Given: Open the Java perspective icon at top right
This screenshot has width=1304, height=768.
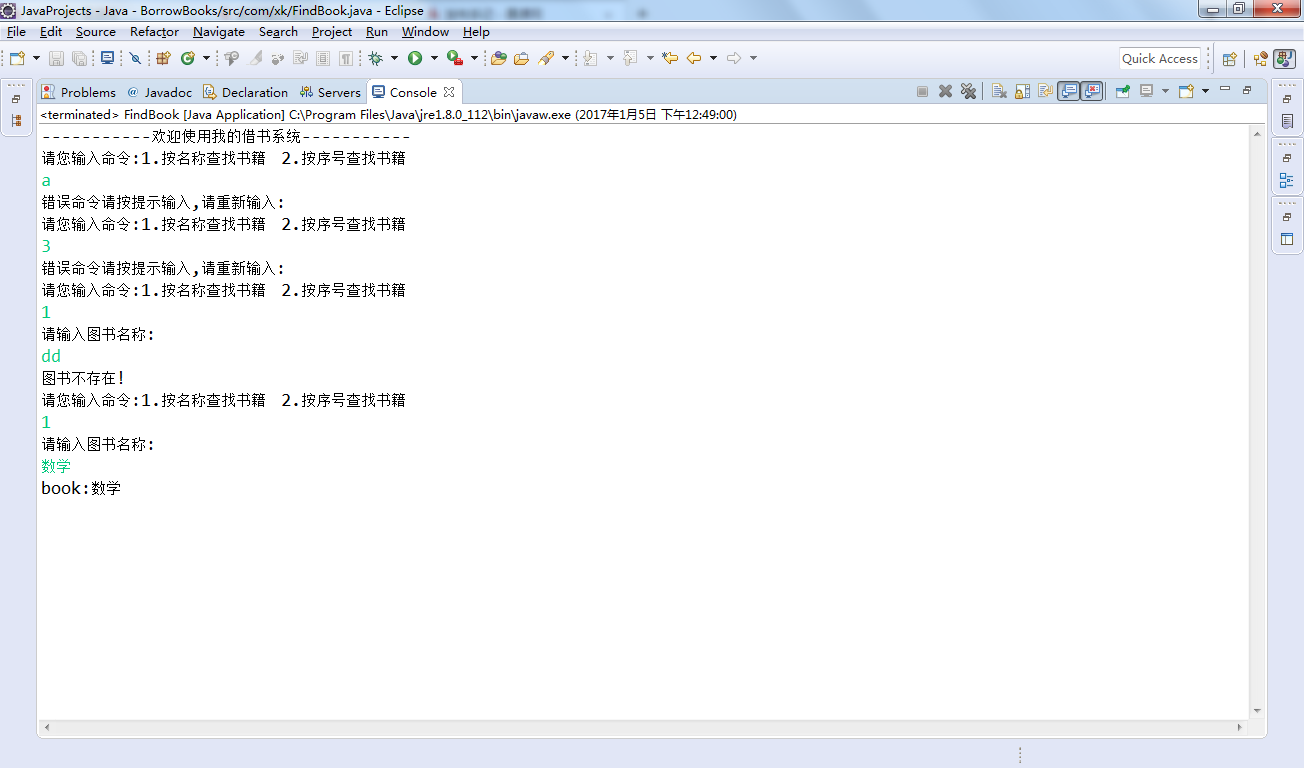Looking at the screenshot, I should click(x=1284, y=58).
